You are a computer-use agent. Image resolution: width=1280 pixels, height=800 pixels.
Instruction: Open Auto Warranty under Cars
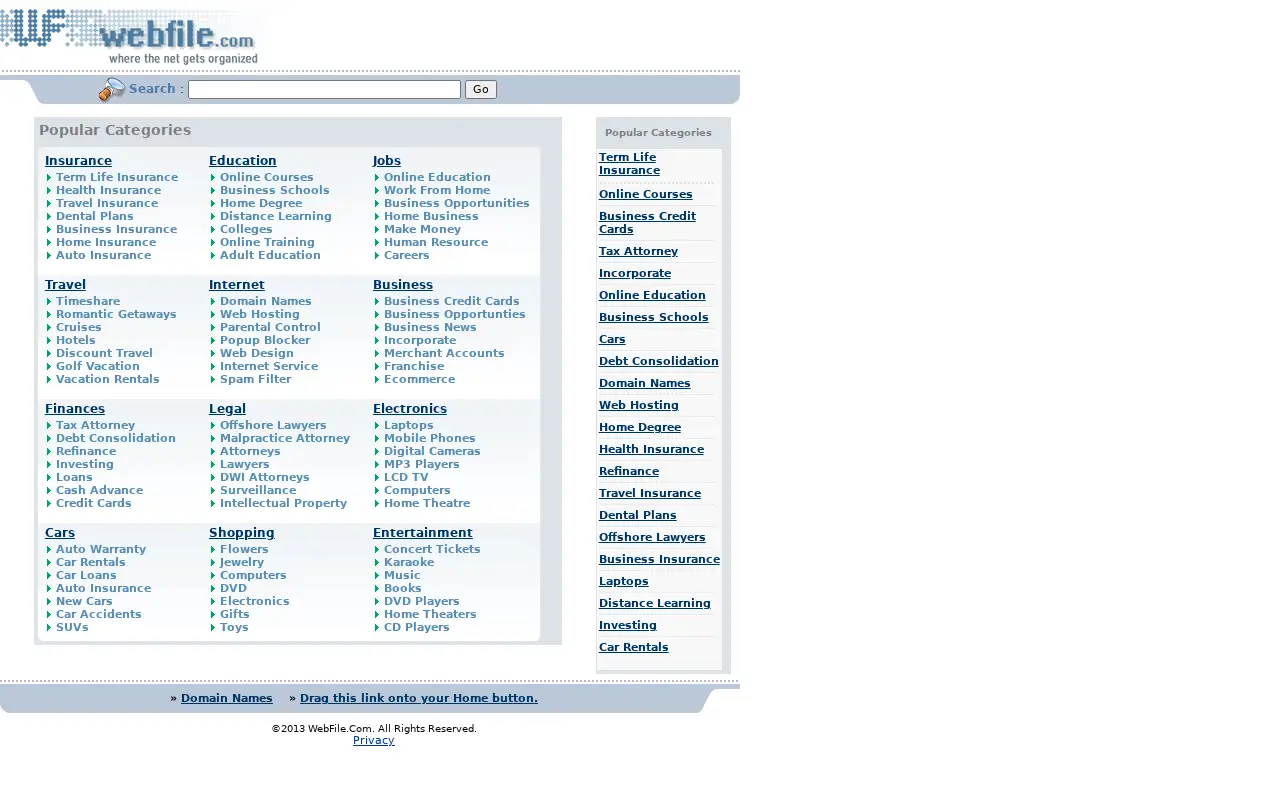coord(101,549)
